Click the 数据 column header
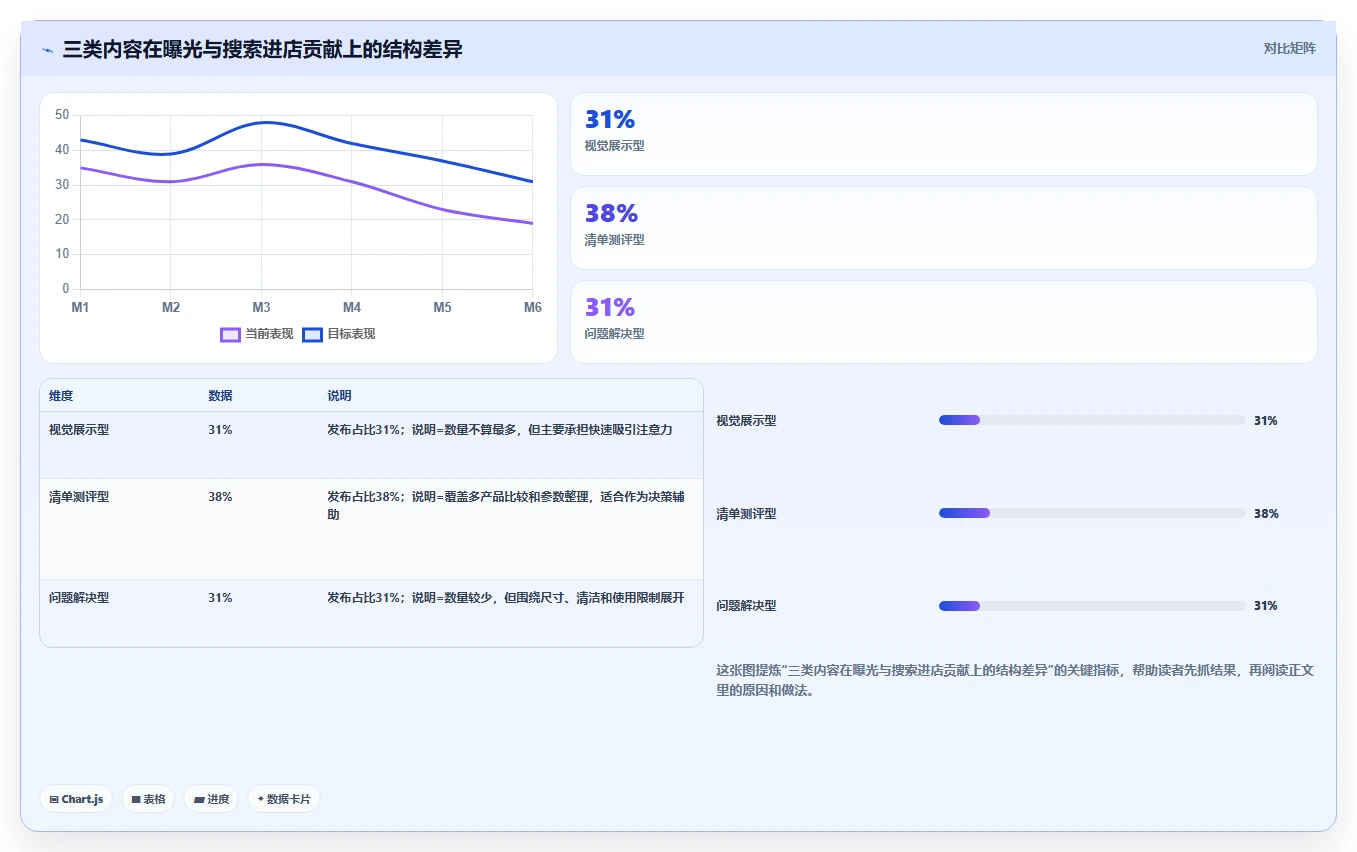The height and width of the screenshot is (852, 1357). pyautogui.click(x=220, y=396)
